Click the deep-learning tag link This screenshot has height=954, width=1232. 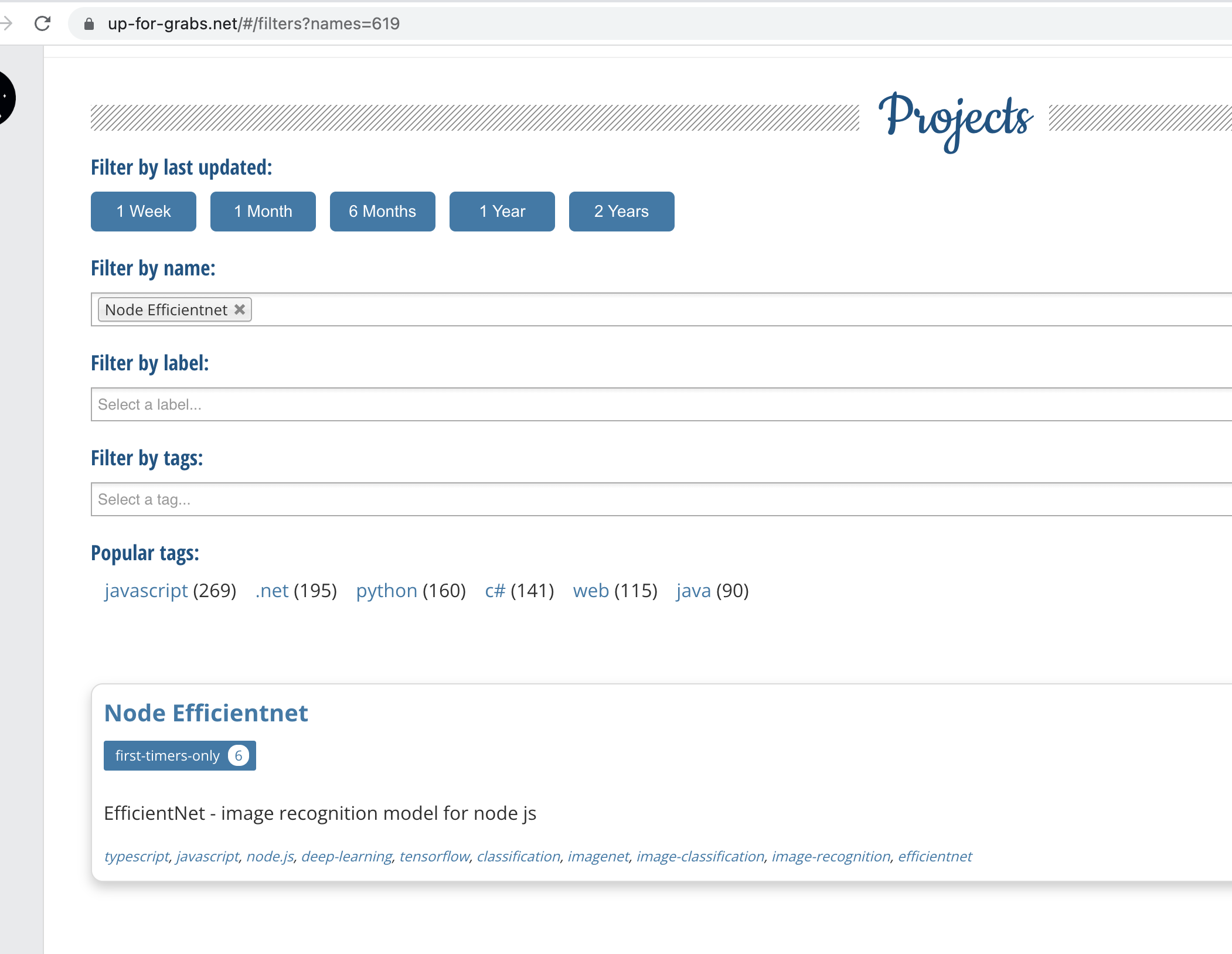point(347,856)
